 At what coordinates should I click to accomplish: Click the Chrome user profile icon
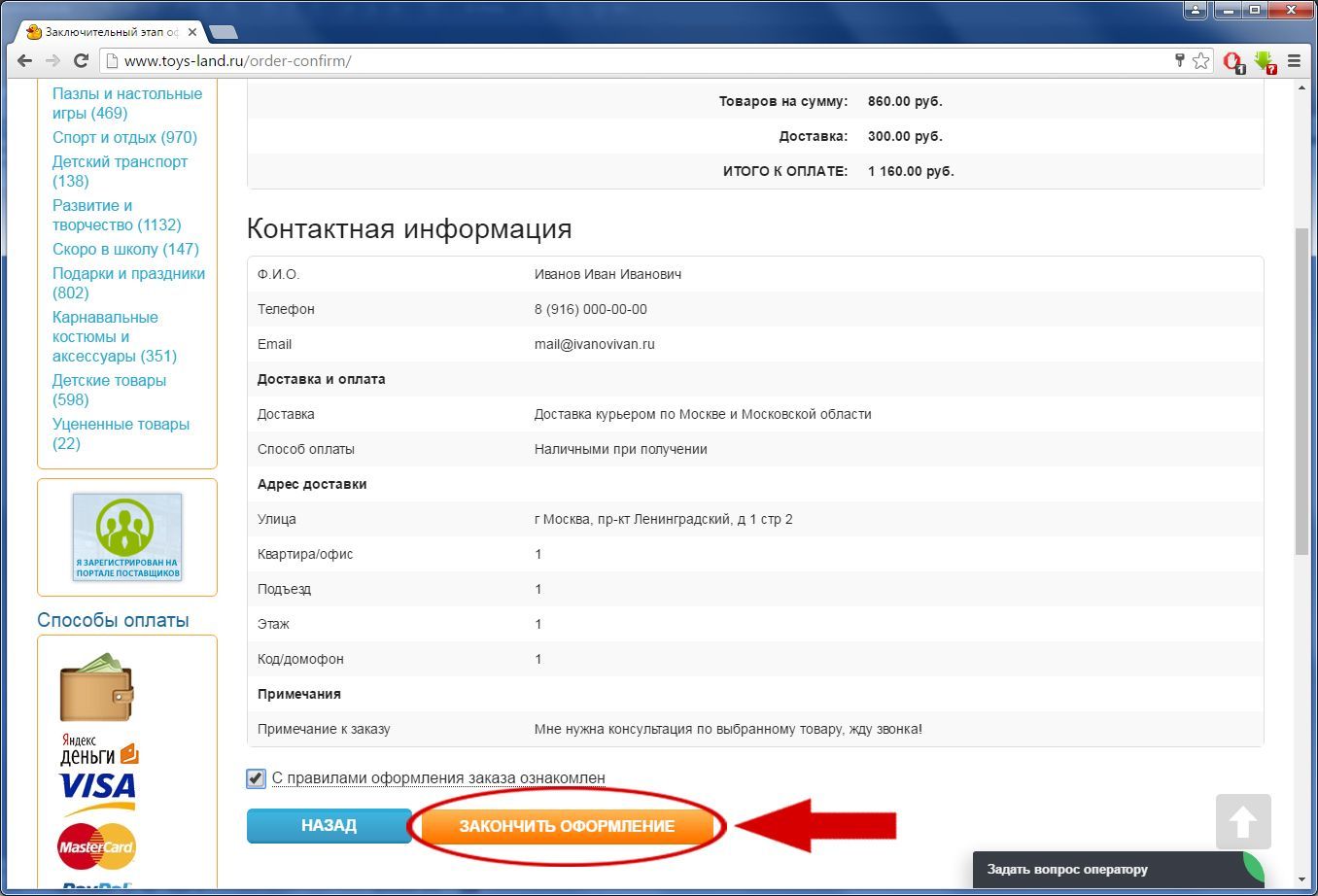(1195, 10)
